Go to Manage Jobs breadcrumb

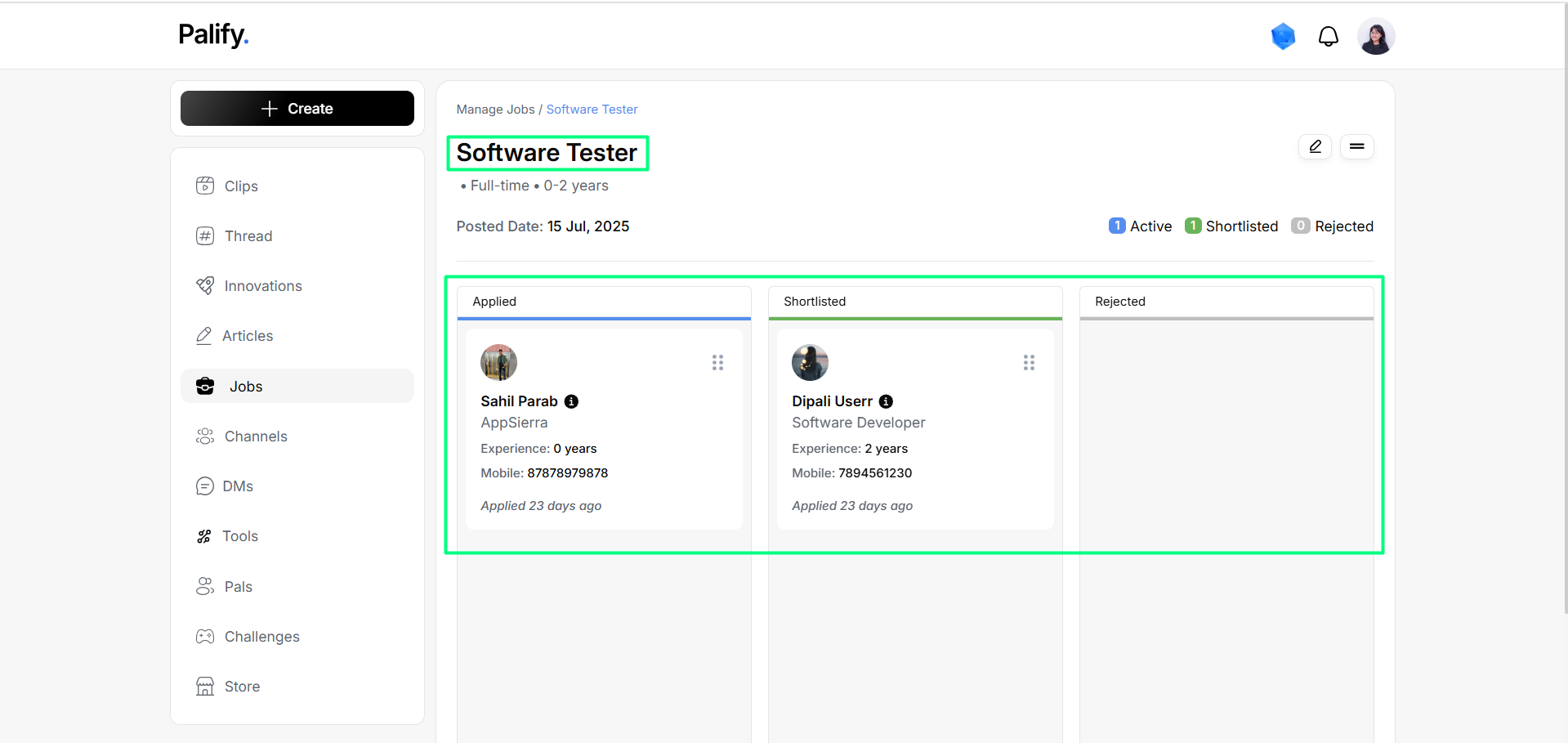click(495, 110)
